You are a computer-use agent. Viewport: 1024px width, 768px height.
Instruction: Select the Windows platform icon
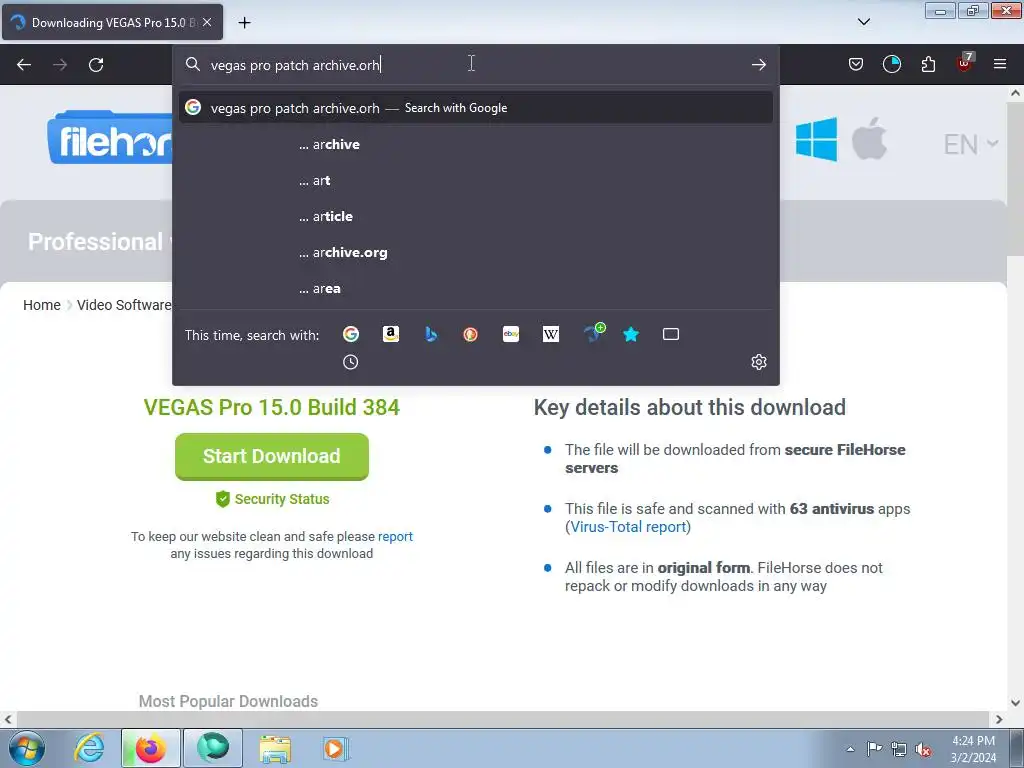coord(816,139)
